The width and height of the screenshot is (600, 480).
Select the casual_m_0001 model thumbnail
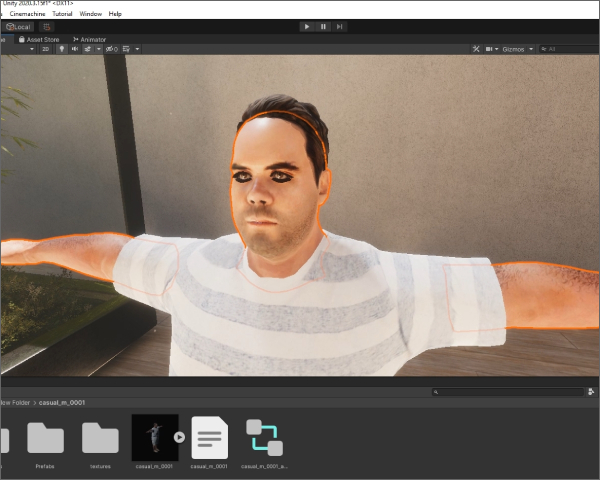tap(155, 438)
